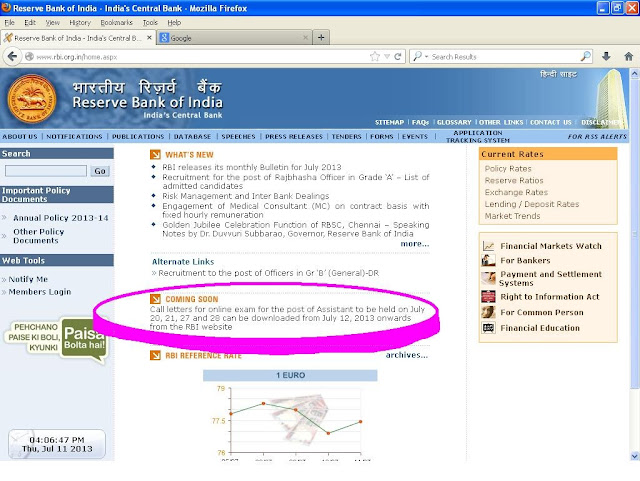Open the Press Releases navigation item
Screen dimensions: 640x481
click(x=294, y=136)
